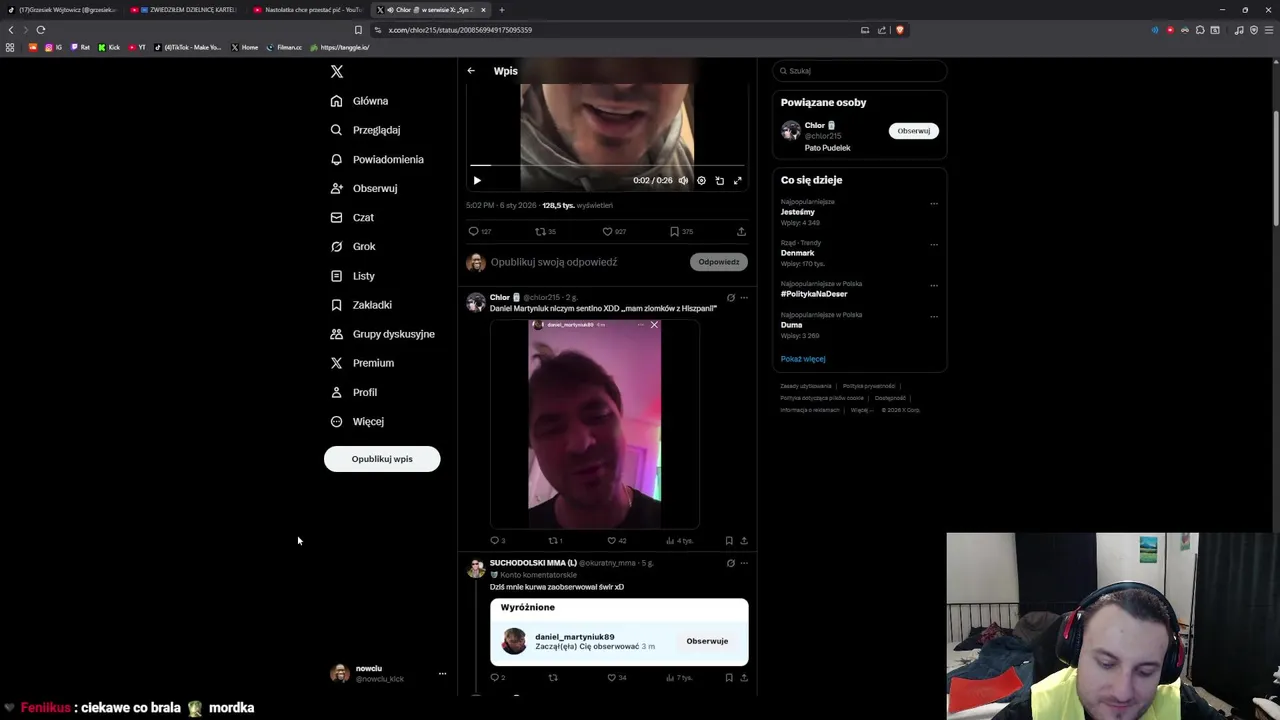Click Pokaż więcej under trends

click(803, 359)
